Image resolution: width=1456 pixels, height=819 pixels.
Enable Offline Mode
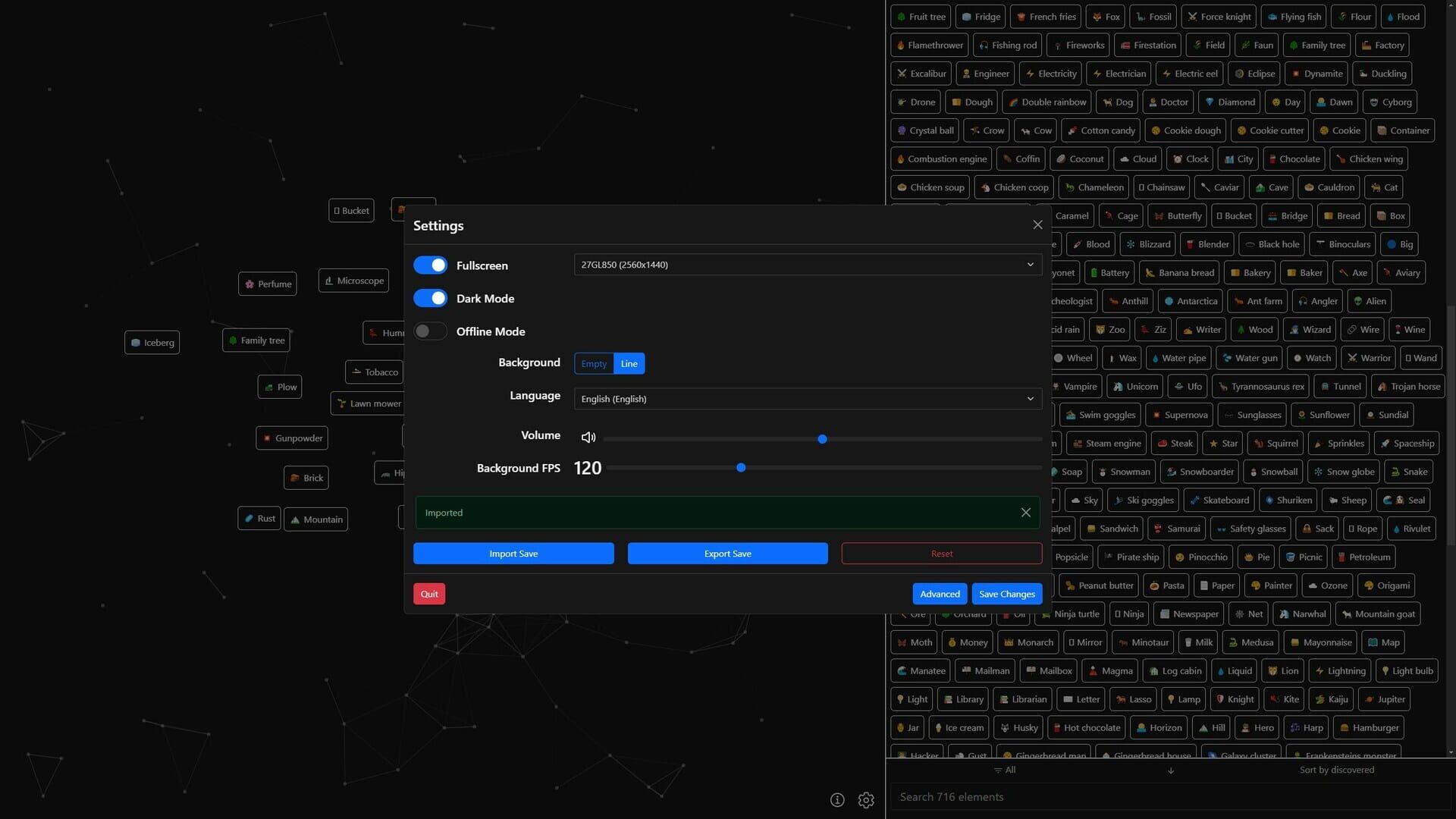pyautogui.click(x=430, y=331)
